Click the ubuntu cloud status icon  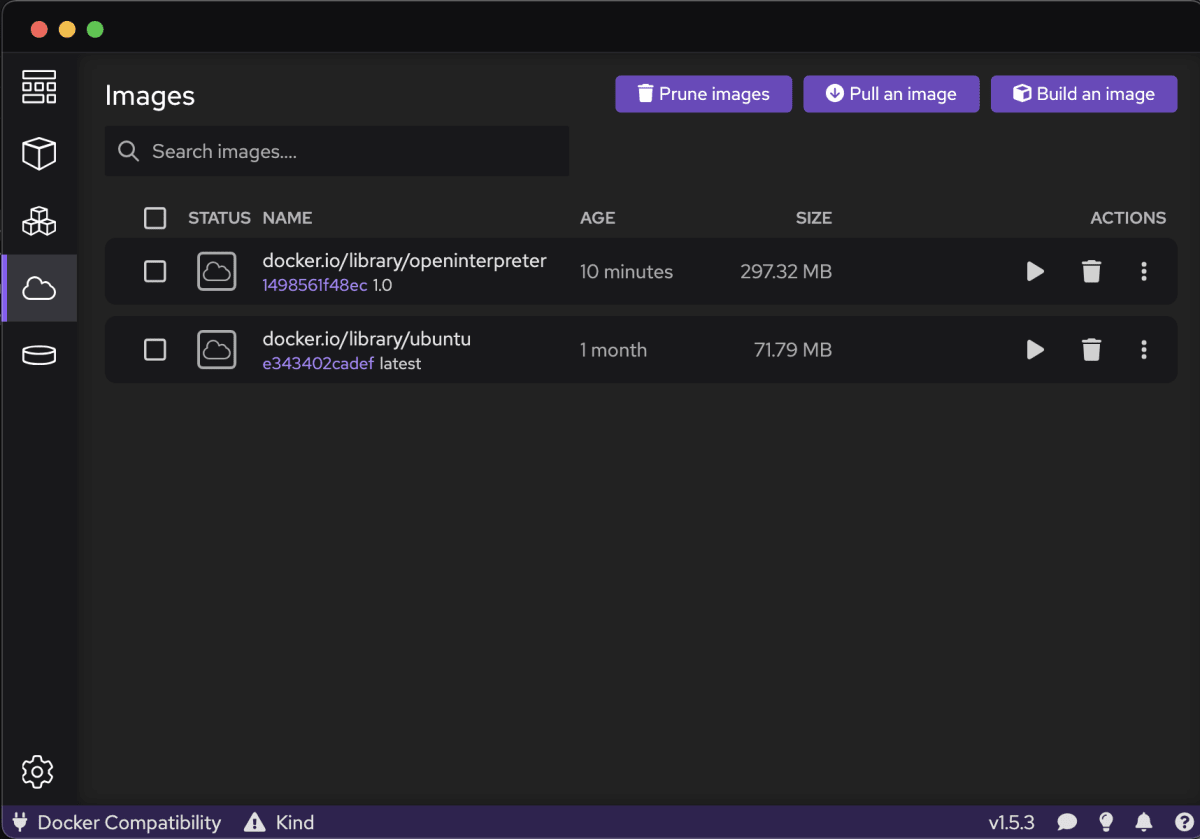click(217, 349)
